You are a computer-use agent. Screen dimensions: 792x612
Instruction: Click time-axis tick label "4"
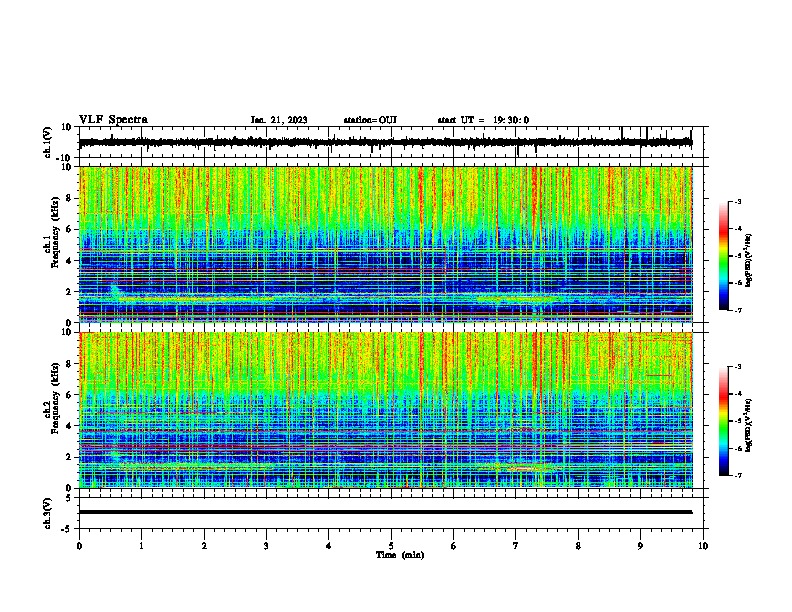[x=329, y=546]
